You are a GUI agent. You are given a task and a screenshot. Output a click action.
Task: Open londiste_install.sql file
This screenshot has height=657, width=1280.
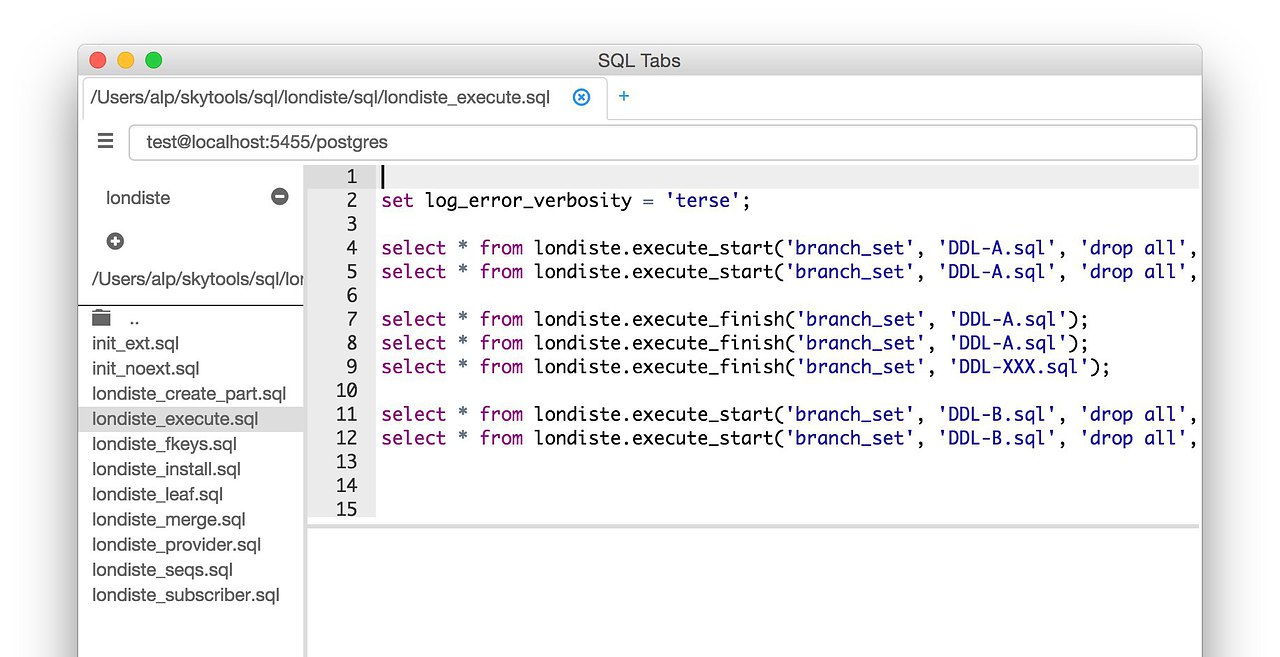coord(167,469)
